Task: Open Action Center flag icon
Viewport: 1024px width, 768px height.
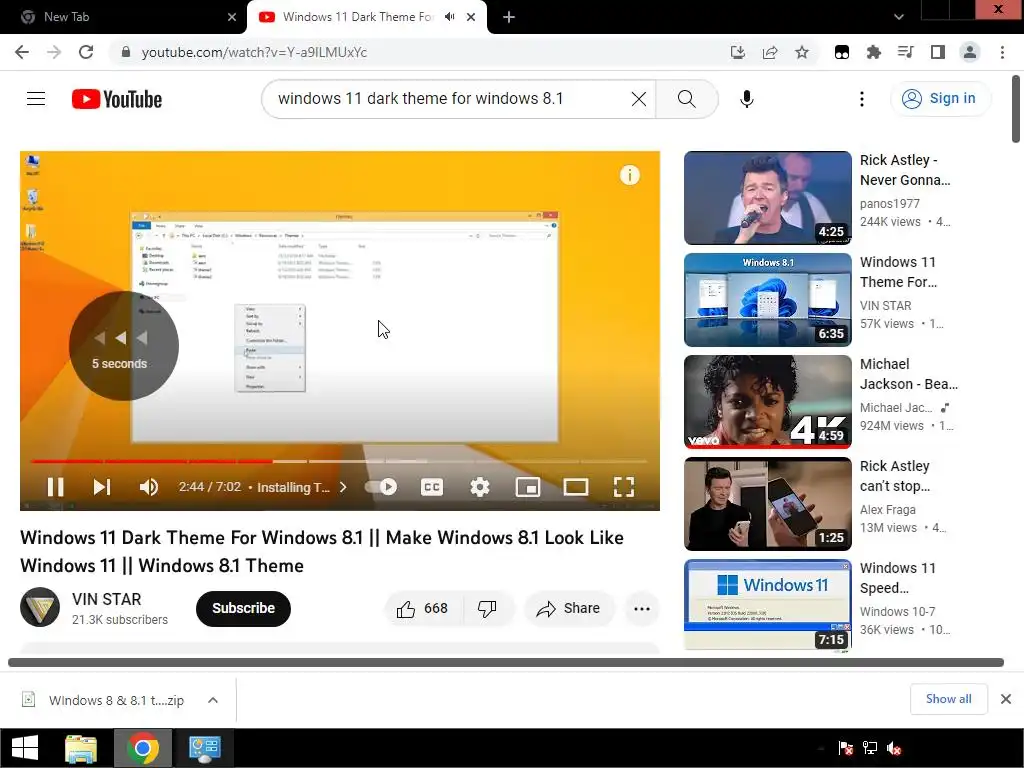Action: tap(846, 748)
